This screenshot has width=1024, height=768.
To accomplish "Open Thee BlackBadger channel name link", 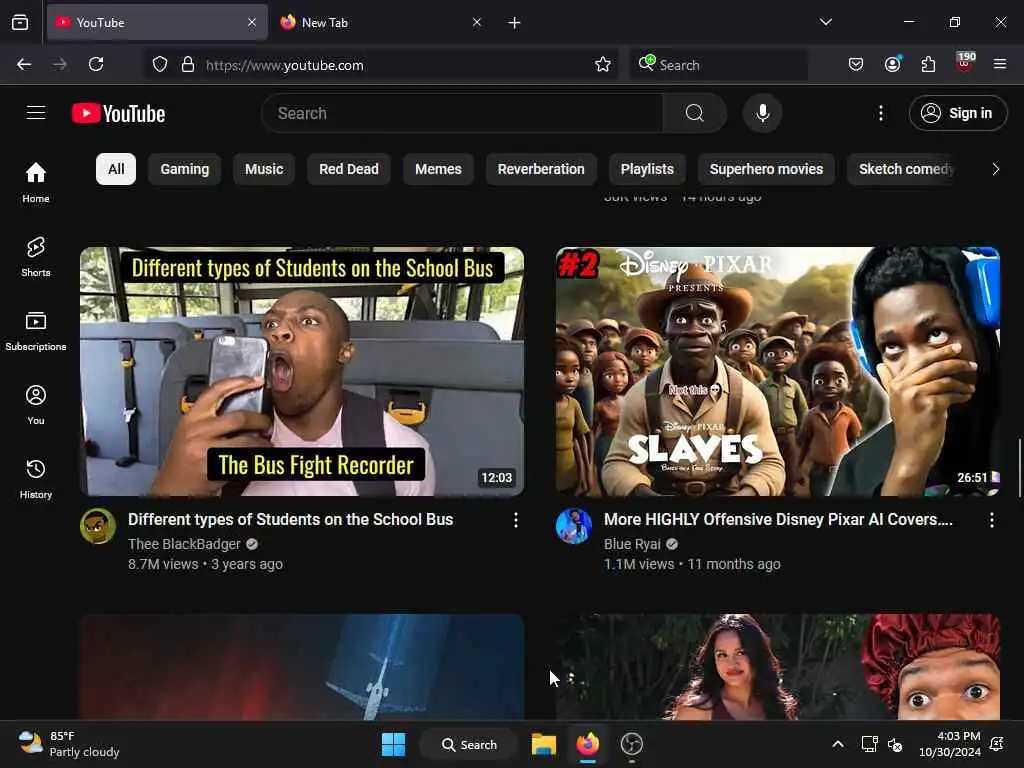I will pos(184,544).
